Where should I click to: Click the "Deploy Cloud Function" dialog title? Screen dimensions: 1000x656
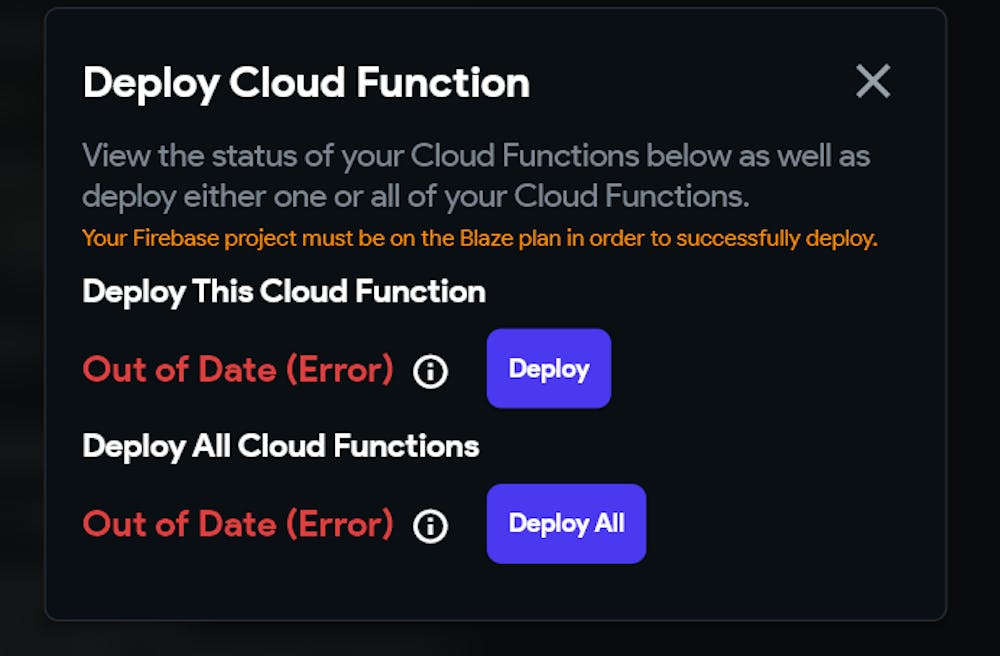click(306, 83)
